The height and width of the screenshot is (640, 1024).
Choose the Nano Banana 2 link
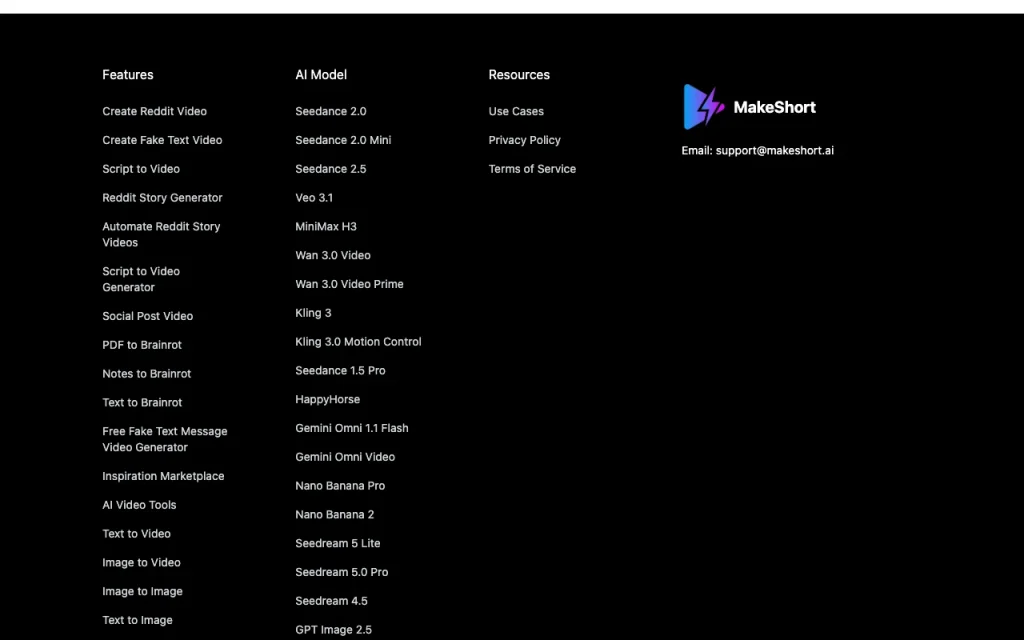click(x=334, y=514)
